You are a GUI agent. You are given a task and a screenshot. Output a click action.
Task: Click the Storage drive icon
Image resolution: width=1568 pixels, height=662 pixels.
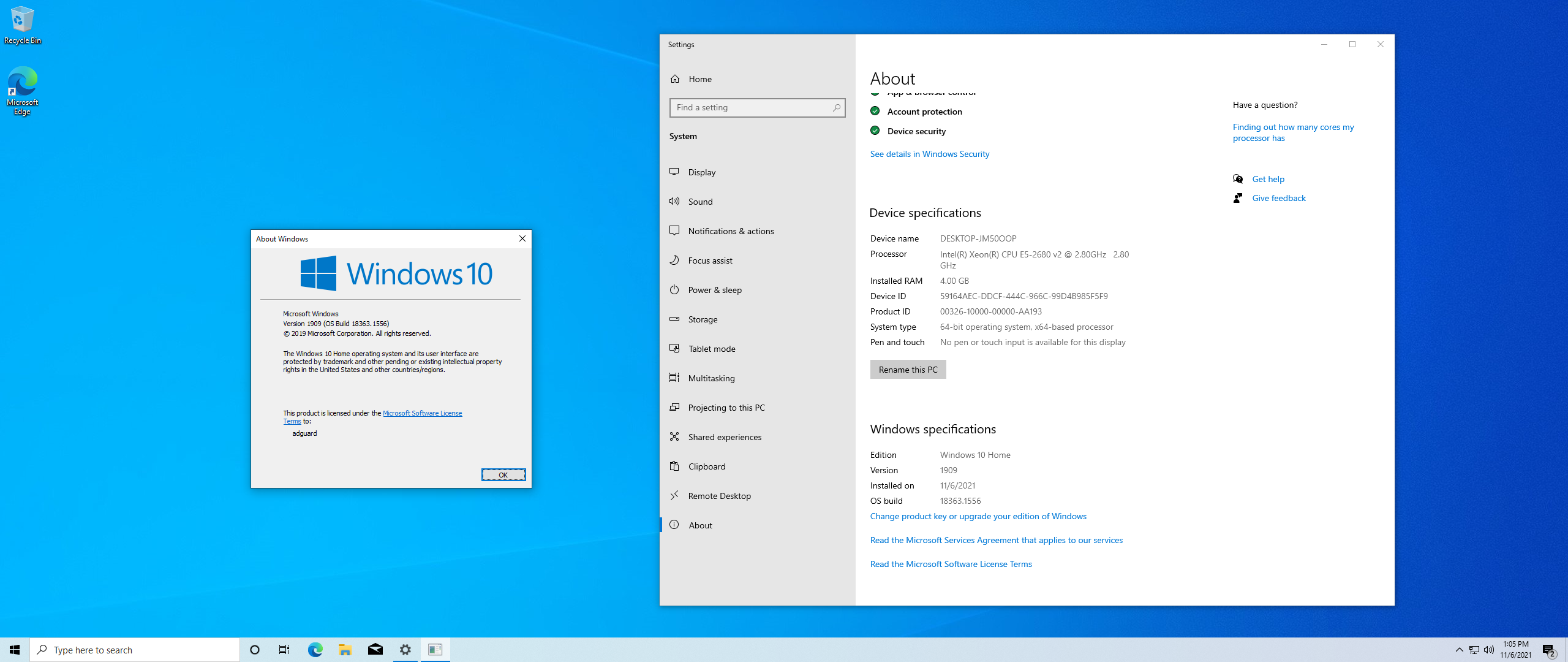click(674, 319)
